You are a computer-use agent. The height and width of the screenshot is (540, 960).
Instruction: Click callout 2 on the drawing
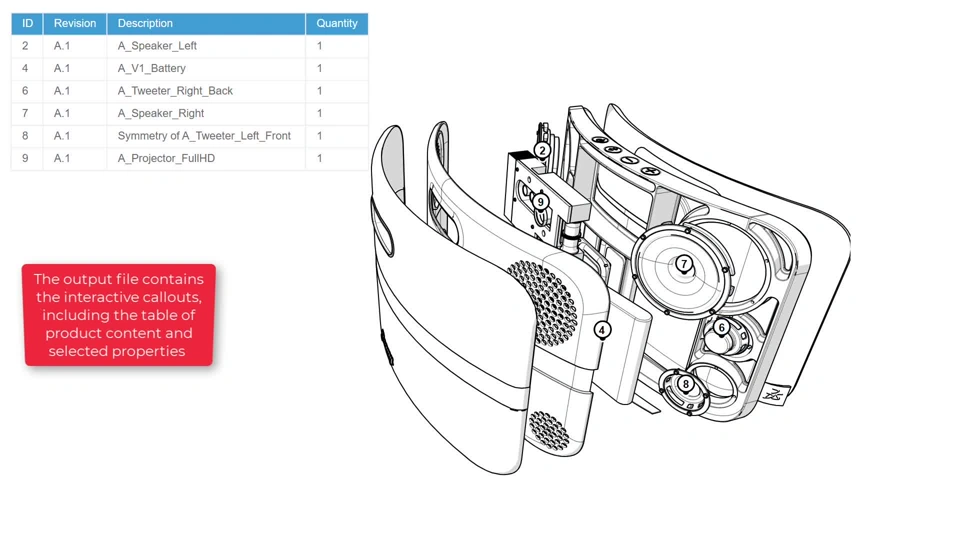point(542,150)
